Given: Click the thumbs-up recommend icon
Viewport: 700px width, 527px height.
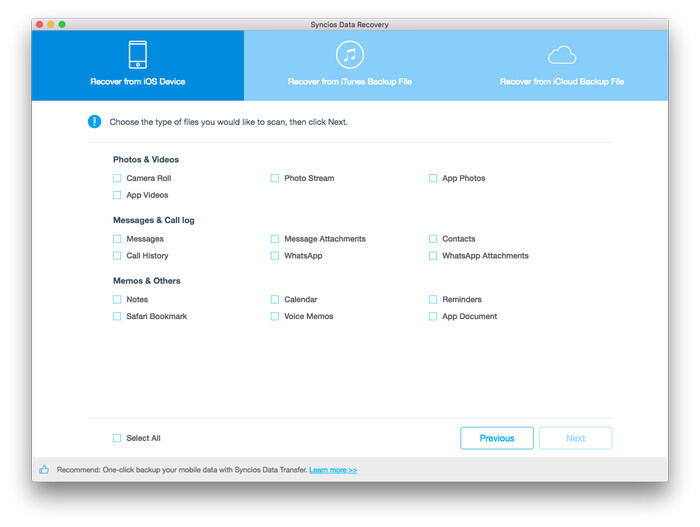Looking at the screenshot, I should 44,469.
